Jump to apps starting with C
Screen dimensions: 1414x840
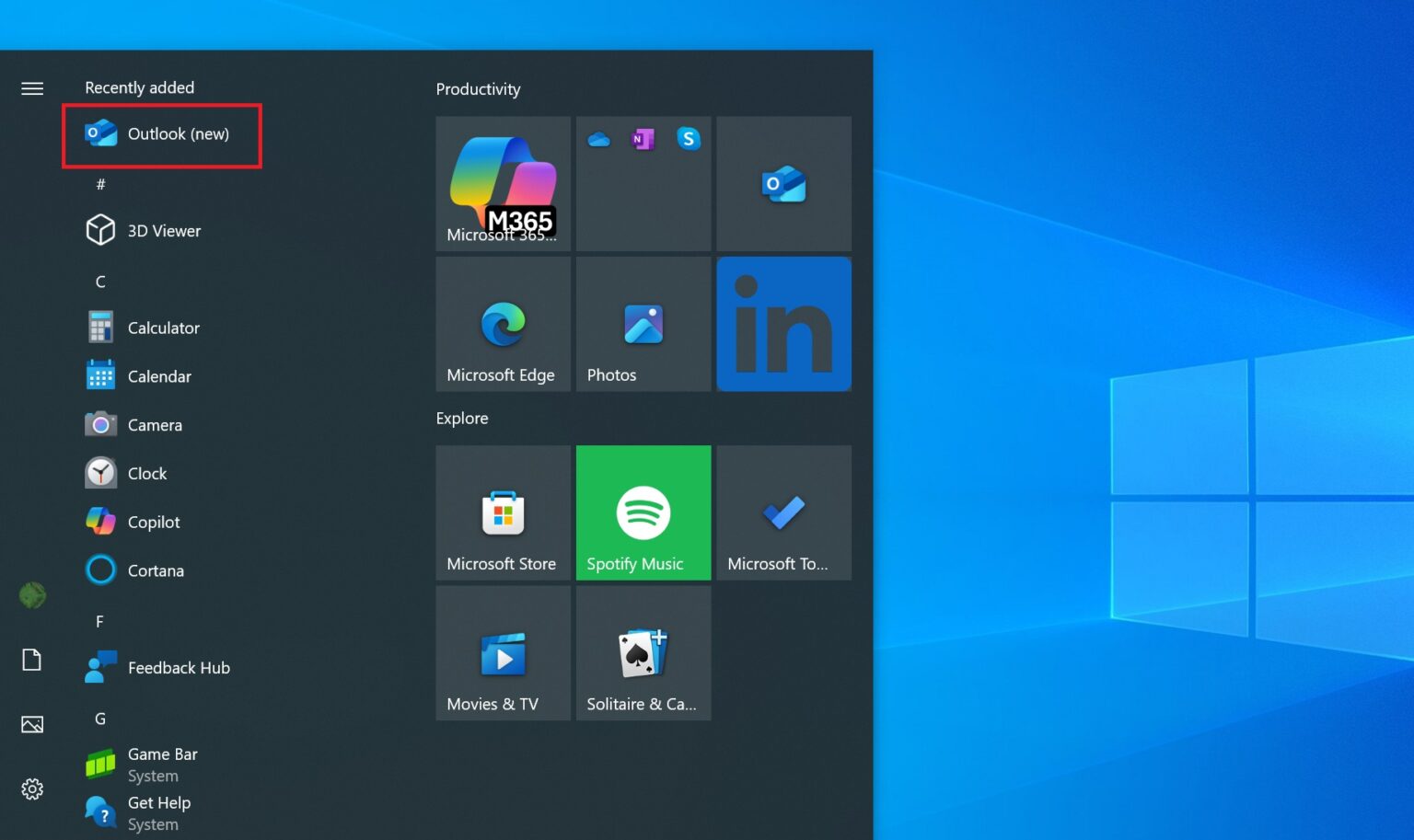point(99,282)
